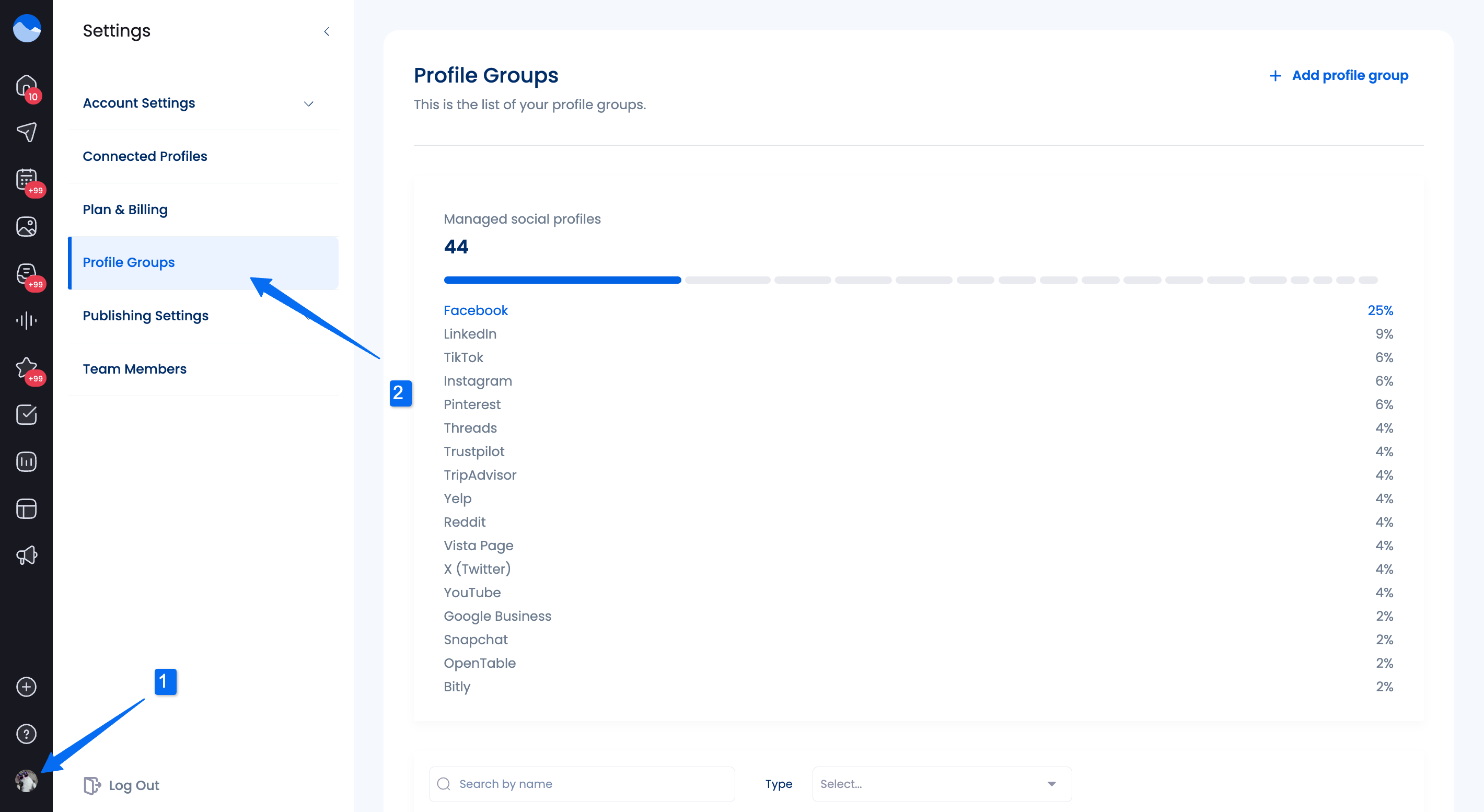
Task: Open the layout panel icon in sidebar
Action: [x=27, y=509]
